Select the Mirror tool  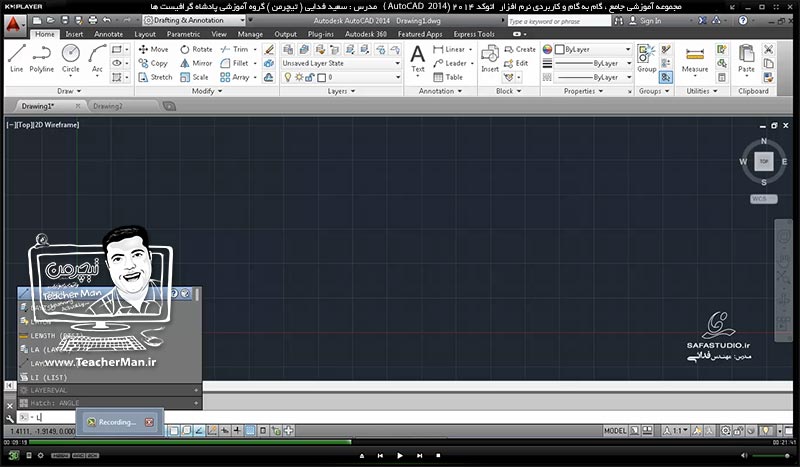point(196,63)
